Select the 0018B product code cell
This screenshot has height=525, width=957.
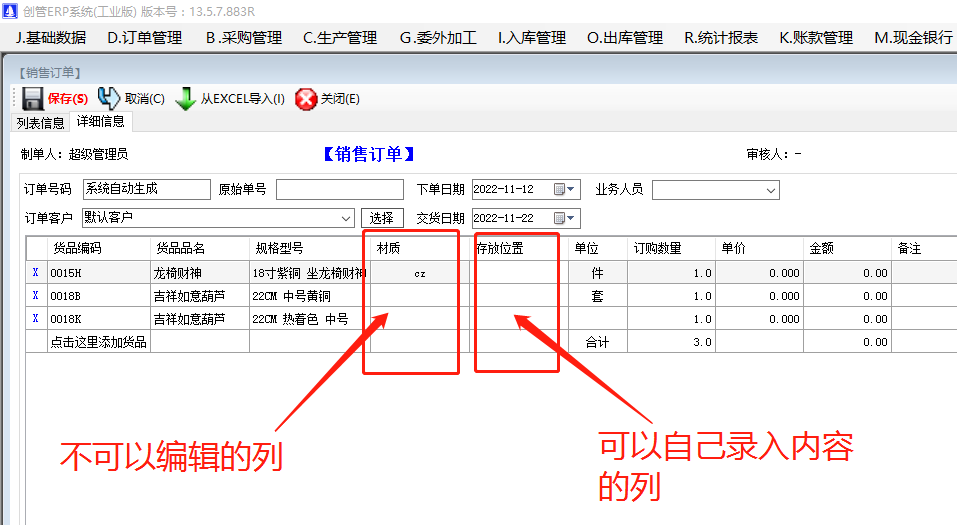pos(99,296)
